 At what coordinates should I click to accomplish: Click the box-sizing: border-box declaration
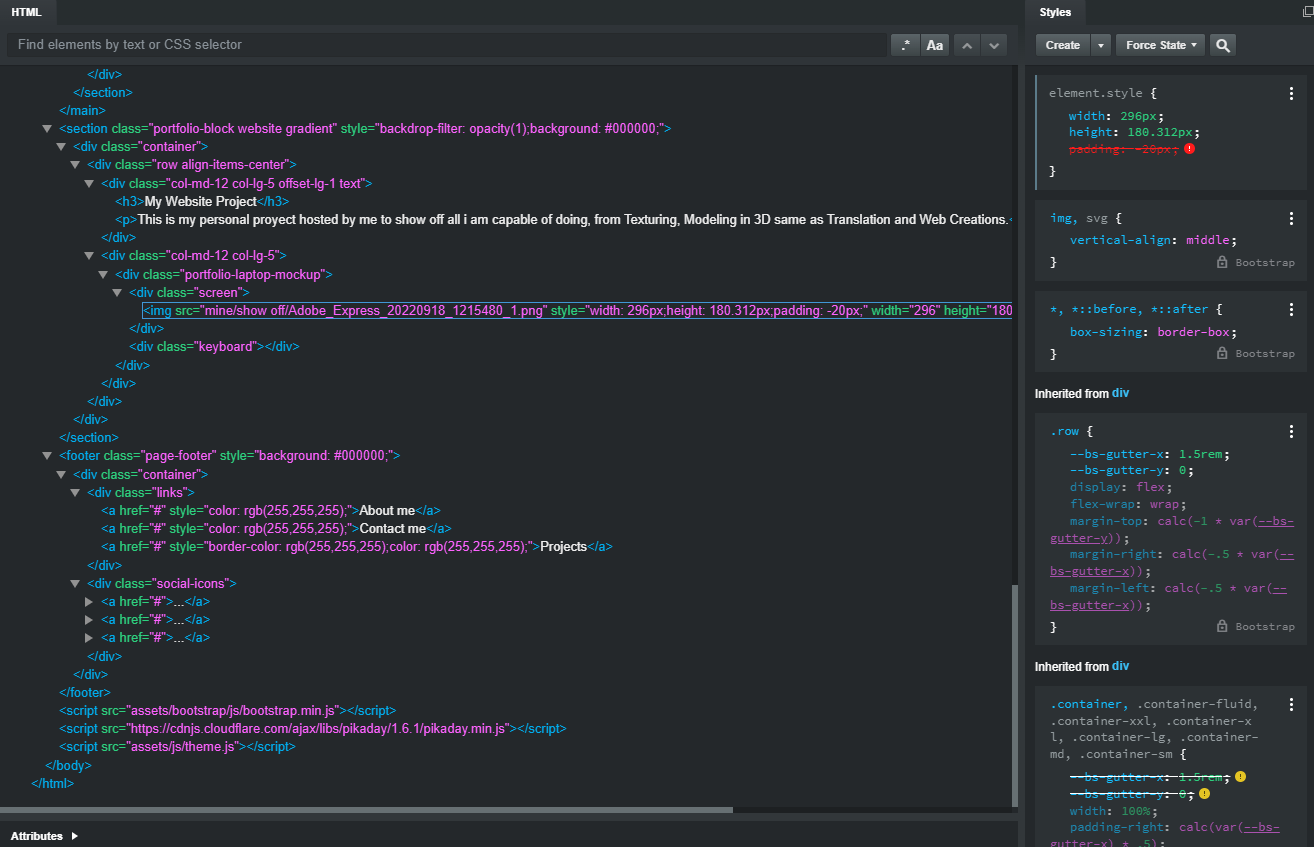(1153, 332)
